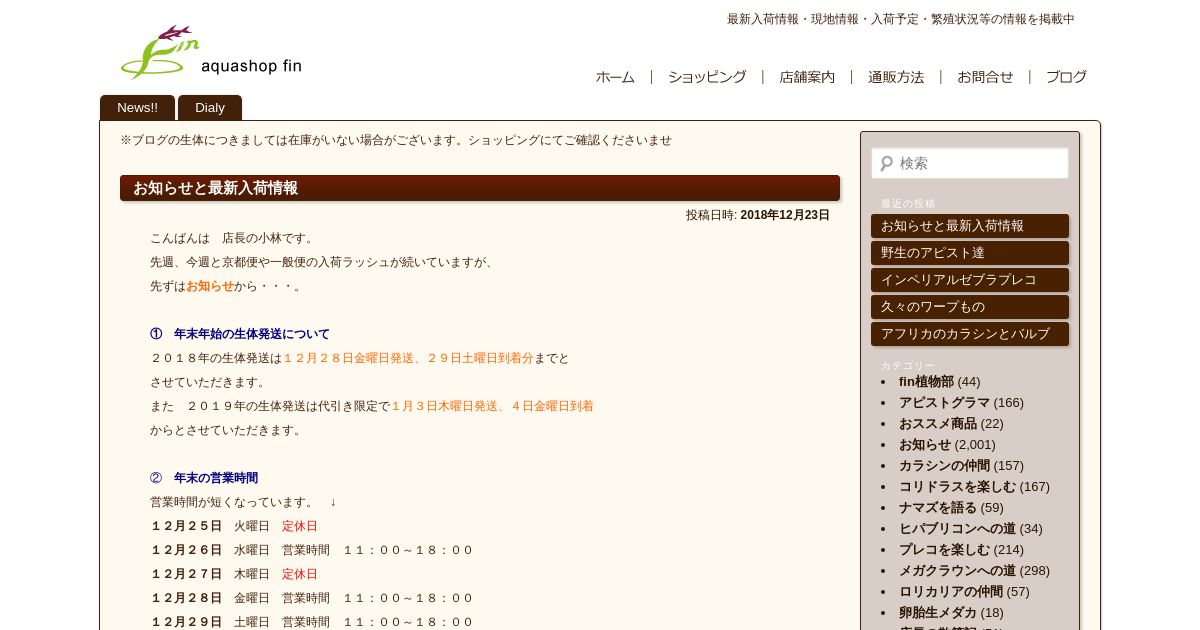Screen dimensions: 1200x630
Task: Open recent post お知らせと最新入荷情報 in sidebar
Action: [970, 226]
